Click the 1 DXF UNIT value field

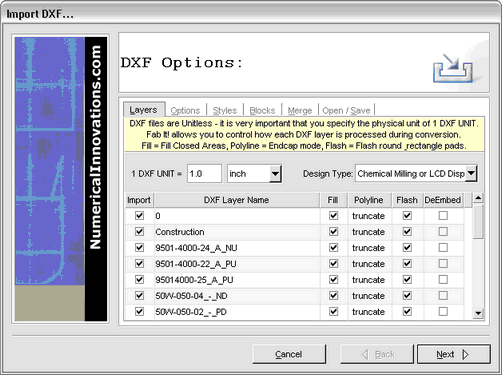(204, 174)
